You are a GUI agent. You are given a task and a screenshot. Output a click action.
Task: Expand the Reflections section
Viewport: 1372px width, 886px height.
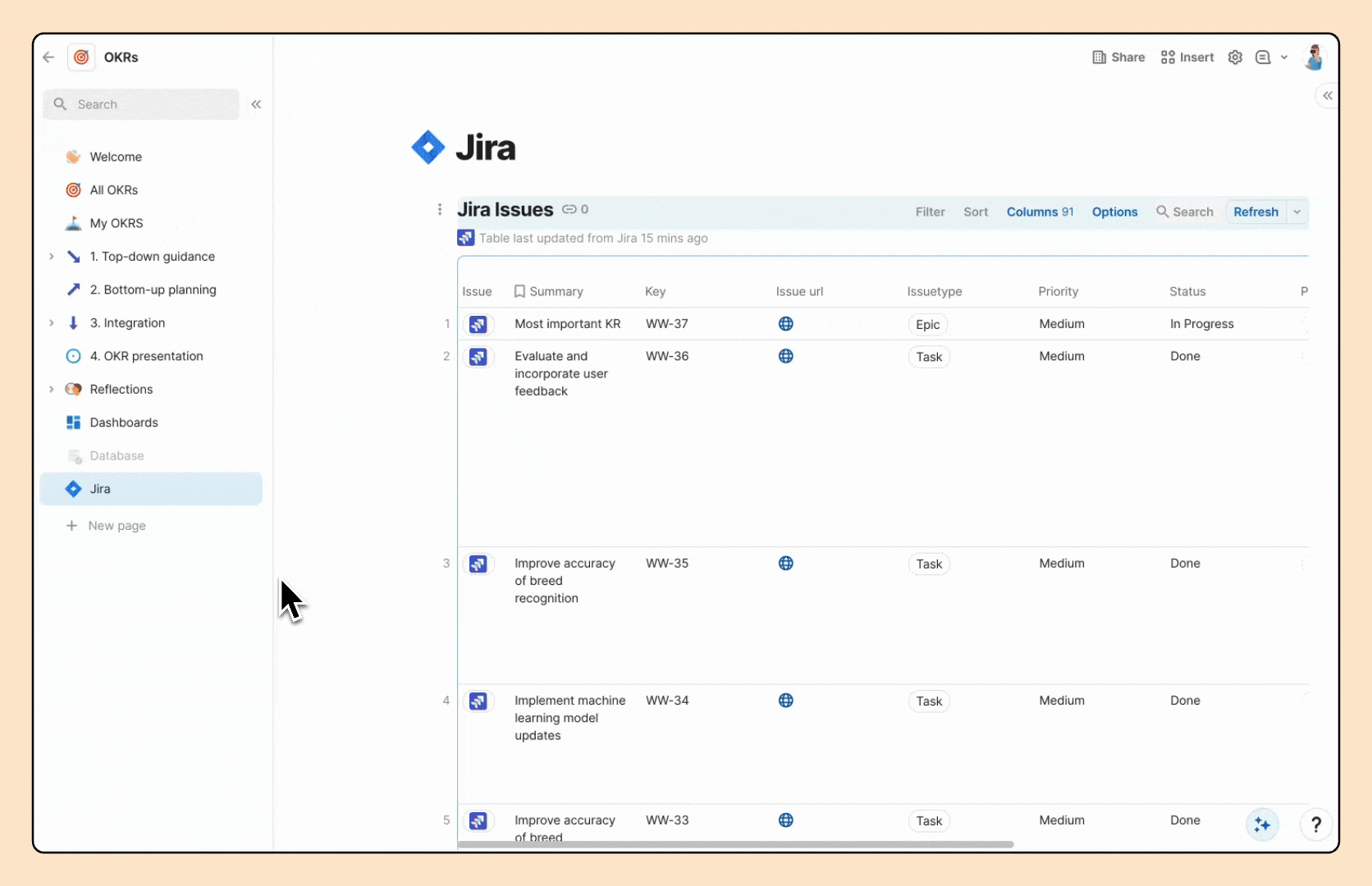[51, 390]
